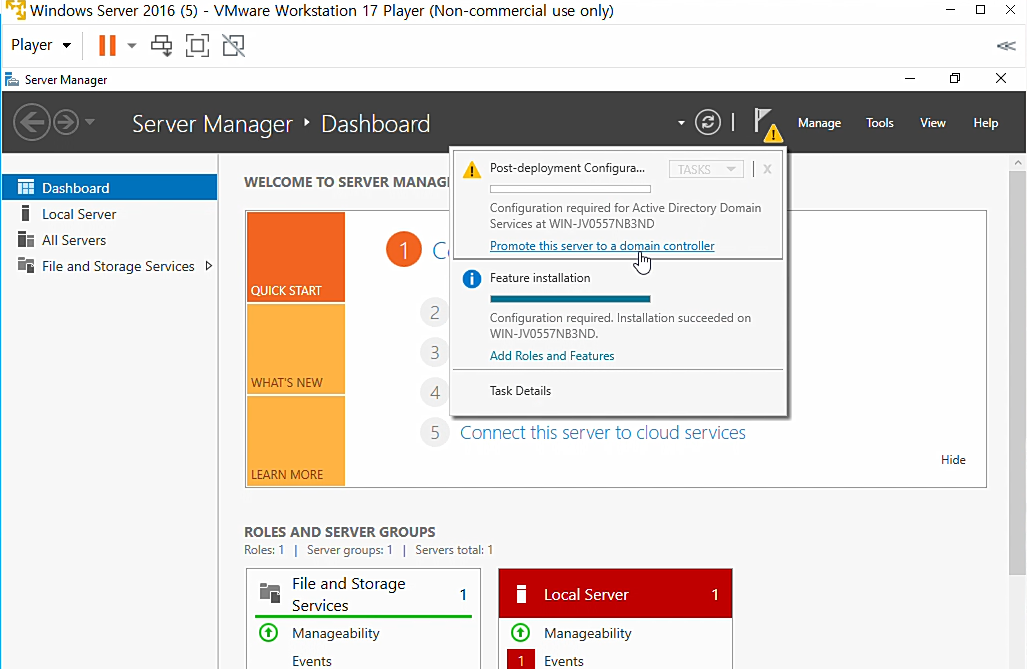Click Promote this server to a domain controller

(602, 246)
